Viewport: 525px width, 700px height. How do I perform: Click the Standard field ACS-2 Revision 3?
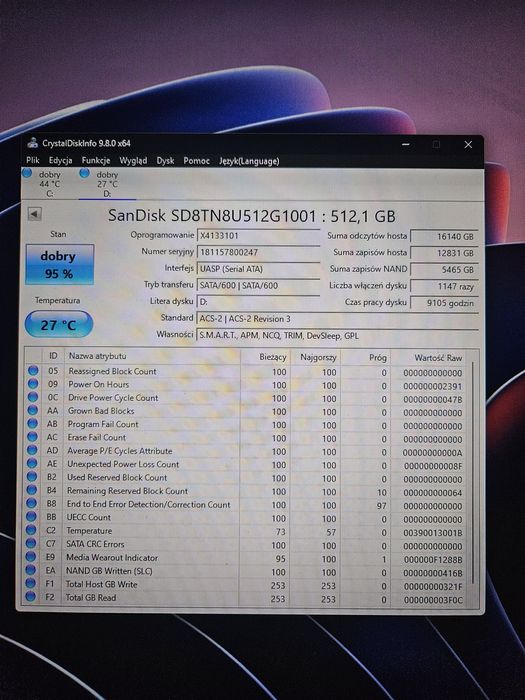click(x=337, y=319)
